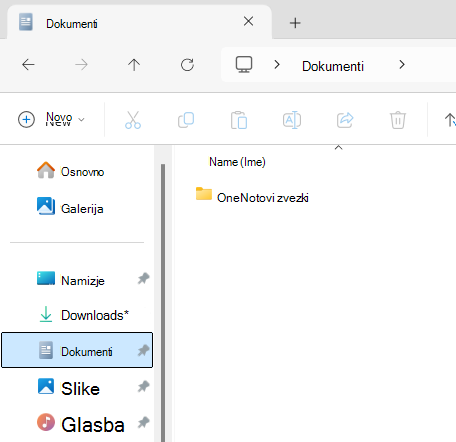Close the Dokumenti tab
Viewport: 456px width, 442px height.
pos(248,21)
